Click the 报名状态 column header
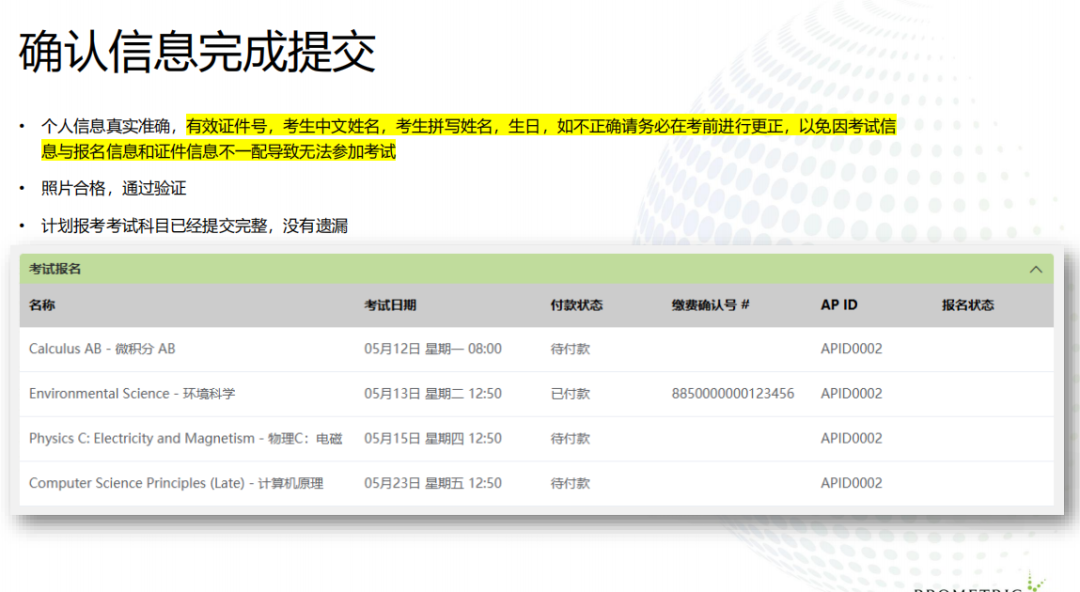This screenshot has width=1080, height=592. (967, 305)
